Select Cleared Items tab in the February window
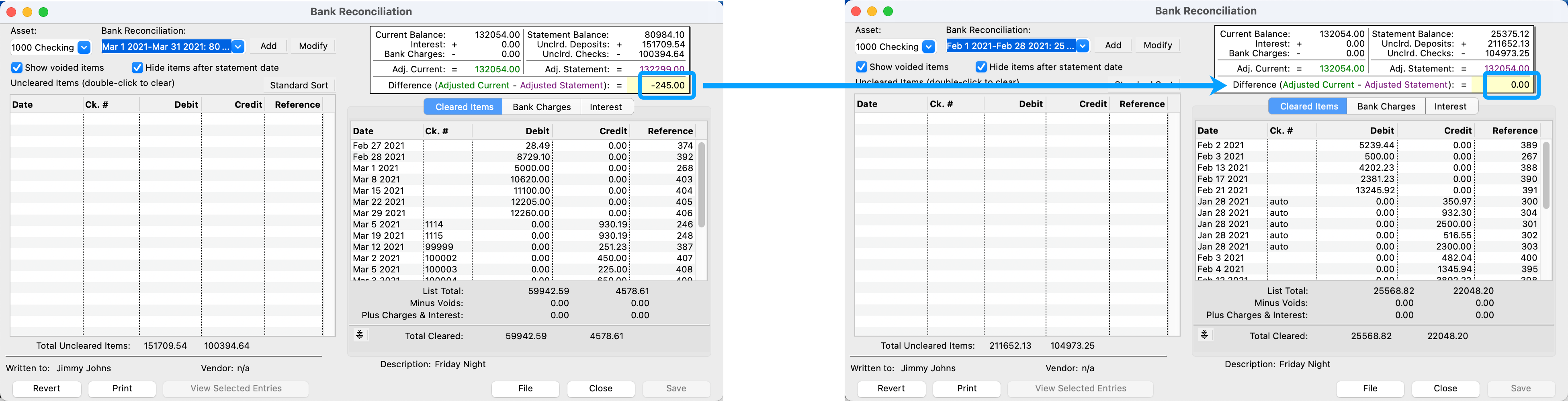The image size is (1568, 401). point(1309,106)
